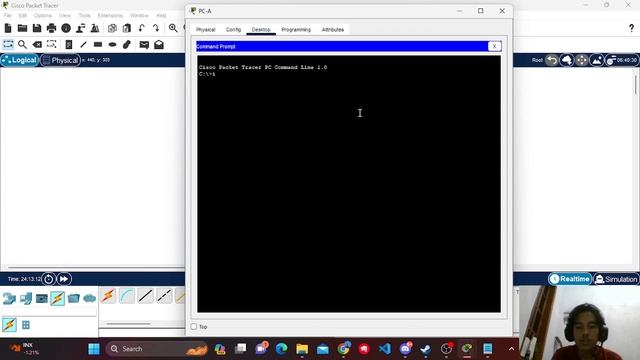Open the Activity Wizard toolbar icon
The height and width of the screenshot is (360, 640).
point(80,28)
